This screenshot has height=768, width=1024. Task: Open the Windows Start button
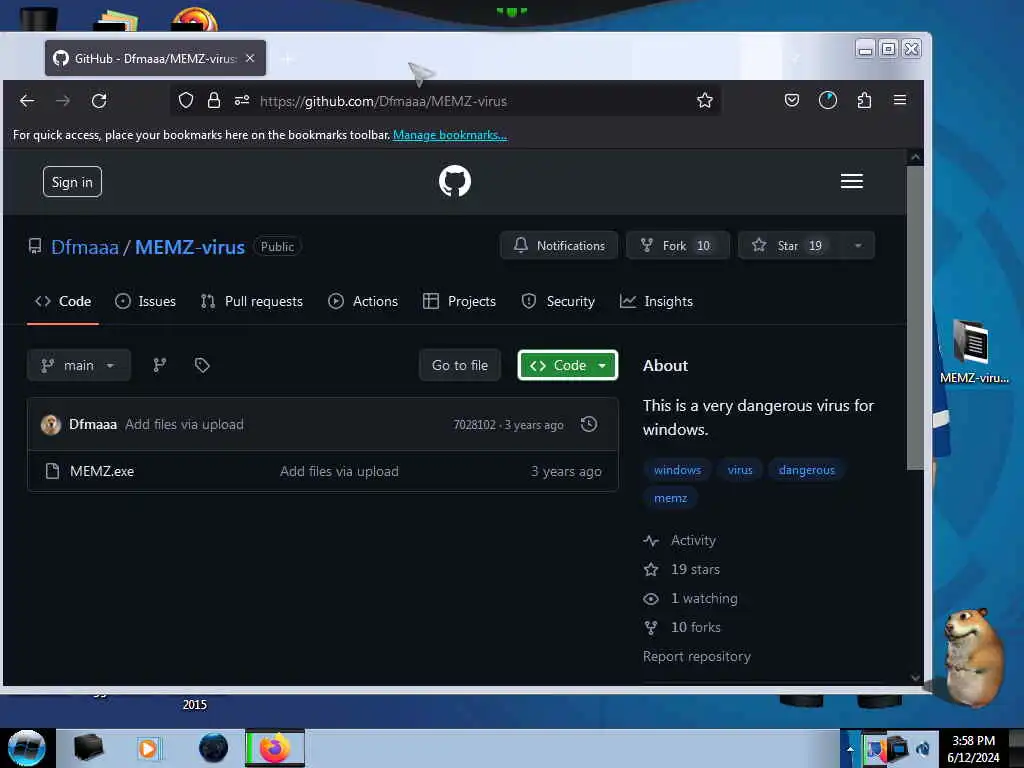(x=26, y=748)
